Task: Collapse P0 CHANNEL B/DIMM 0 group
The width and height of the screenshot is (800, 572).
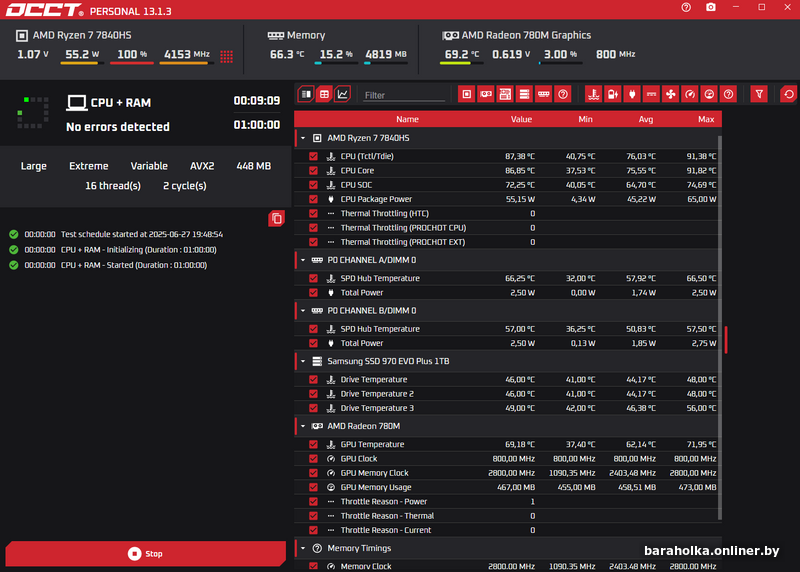Action: 303,311
